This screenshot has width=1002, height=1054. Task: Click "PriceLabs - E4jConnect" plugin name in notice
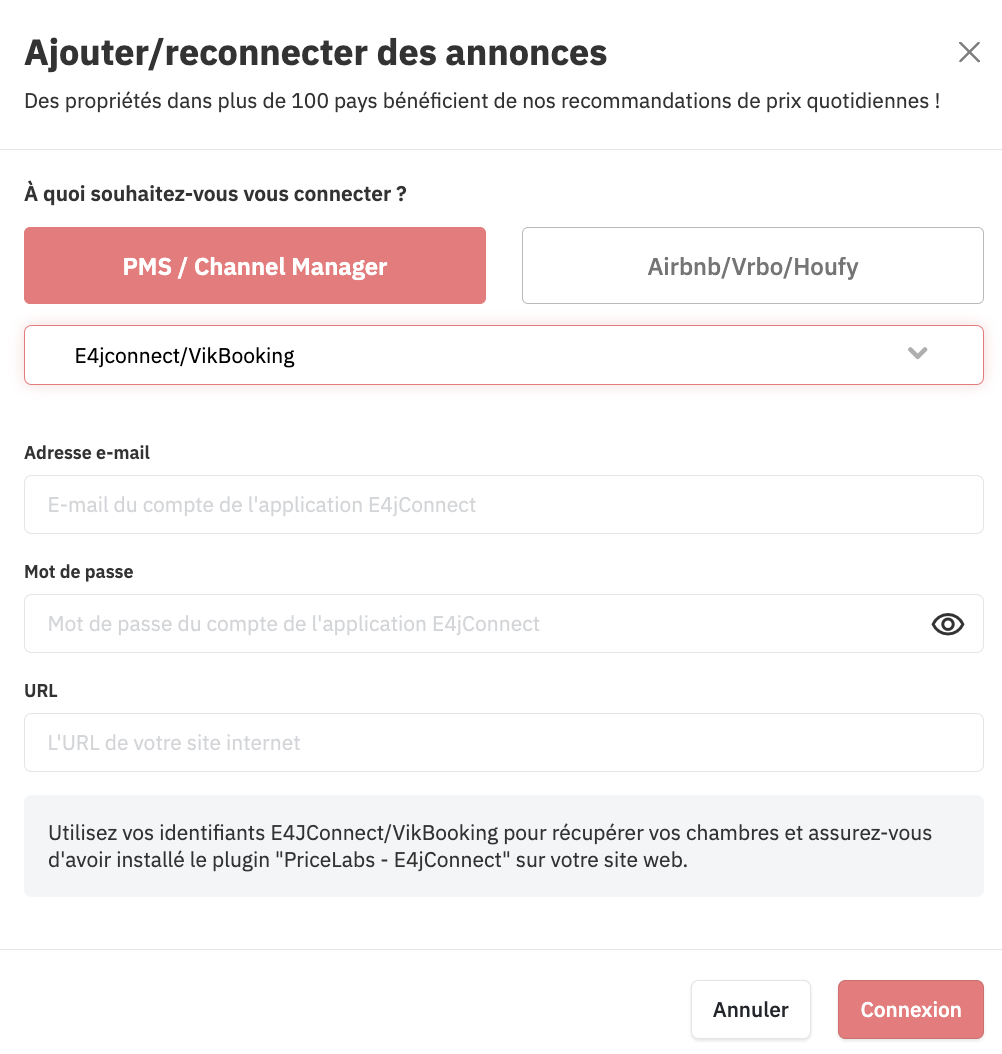tap(393, 860)
